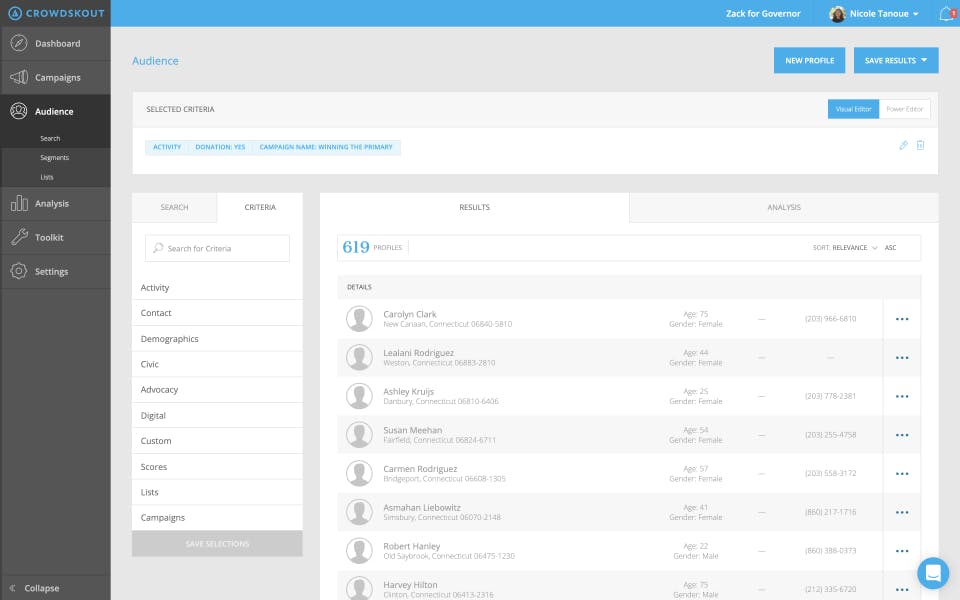The width and height of the screenshot is (960, 600).
Task: Open more options for Lealani Rodriguez
Action: tap(902, 358)
